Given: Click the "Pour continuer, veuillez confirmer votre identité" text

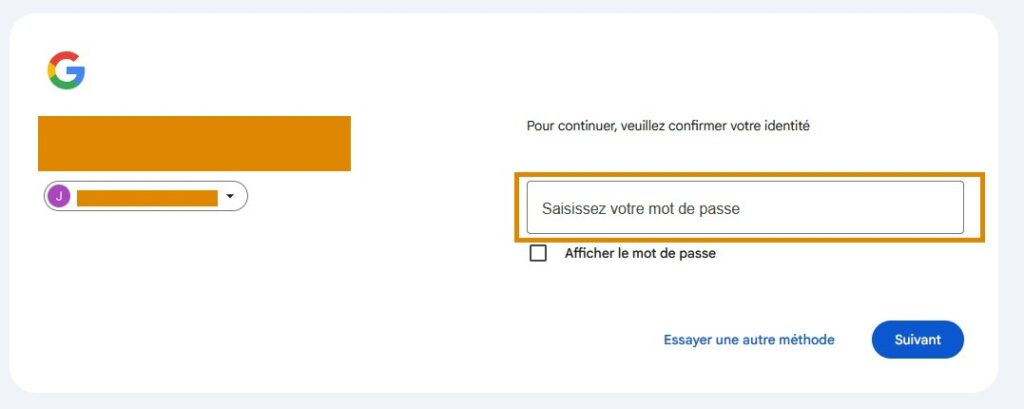Looking at the screenshot, I should click(x=668, y=126).
